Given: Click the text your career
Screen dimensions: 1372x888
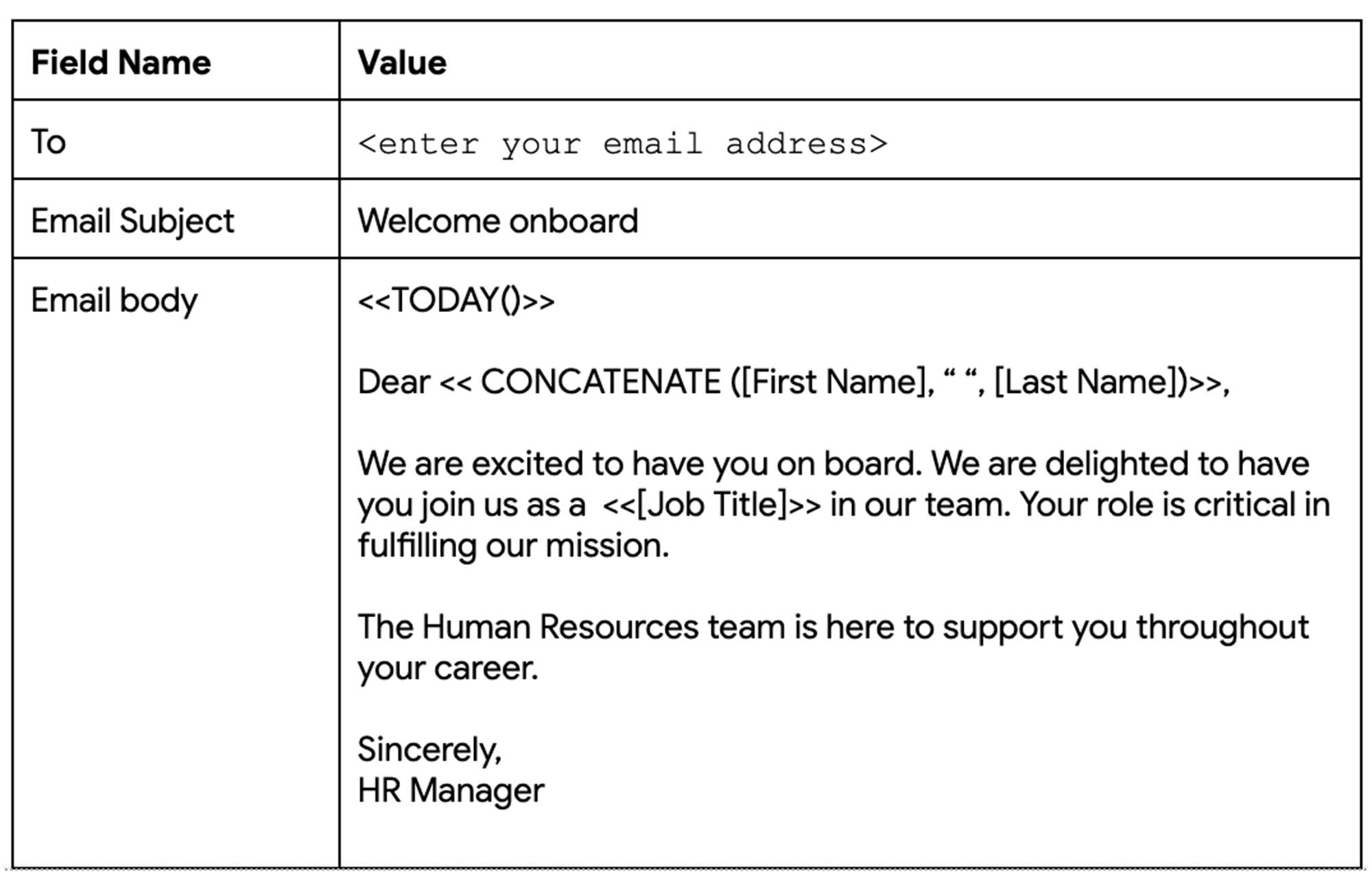Looking at the screenshot, I should (x=448, y=669).
